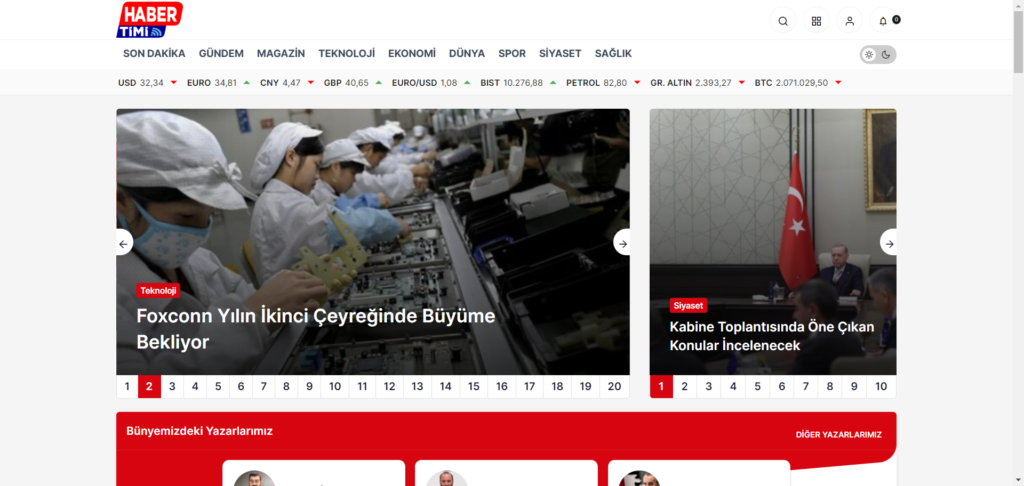Select main slider page 12

point(389,387)
